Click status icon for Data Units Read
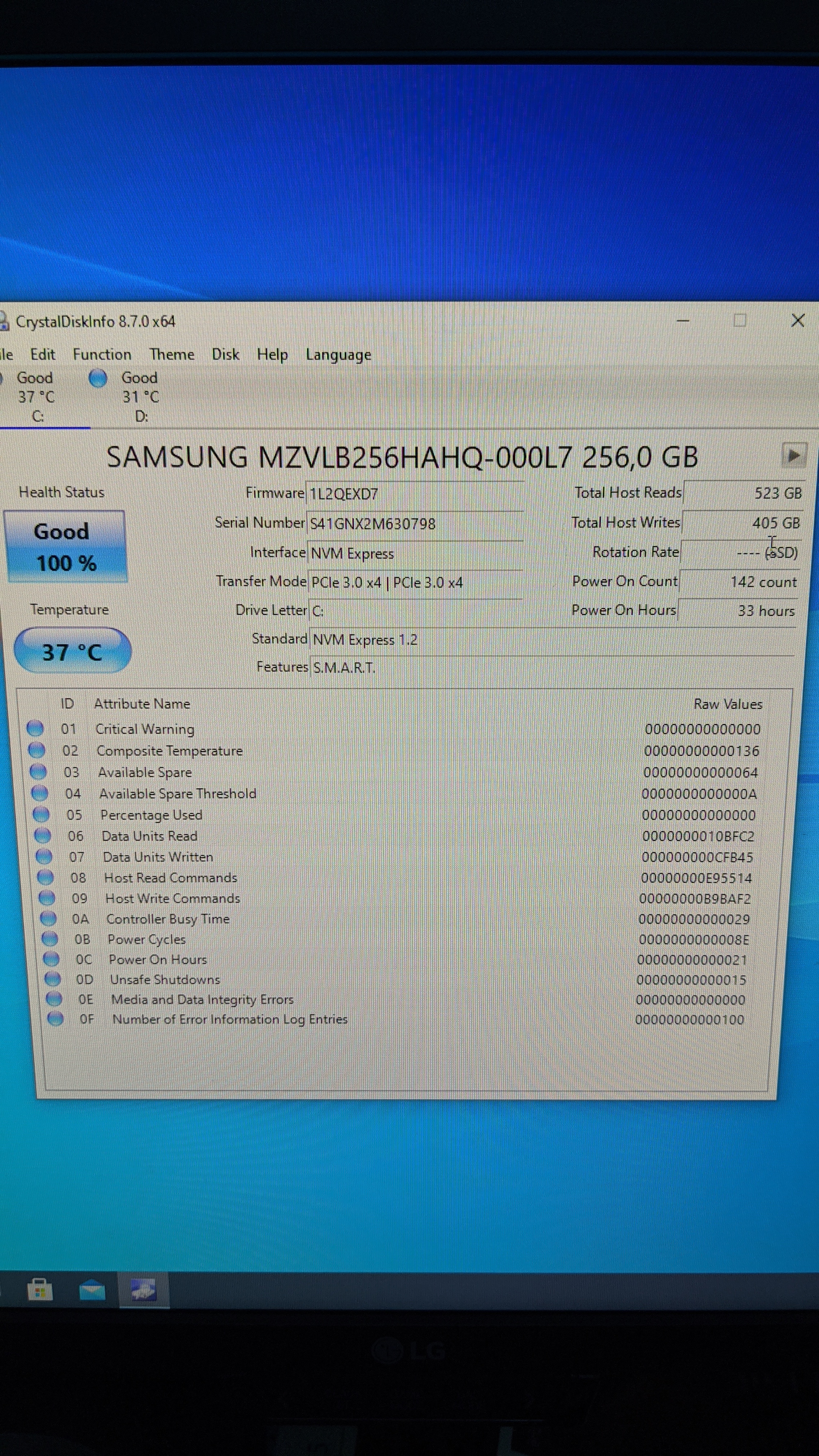 pos(43,835)
